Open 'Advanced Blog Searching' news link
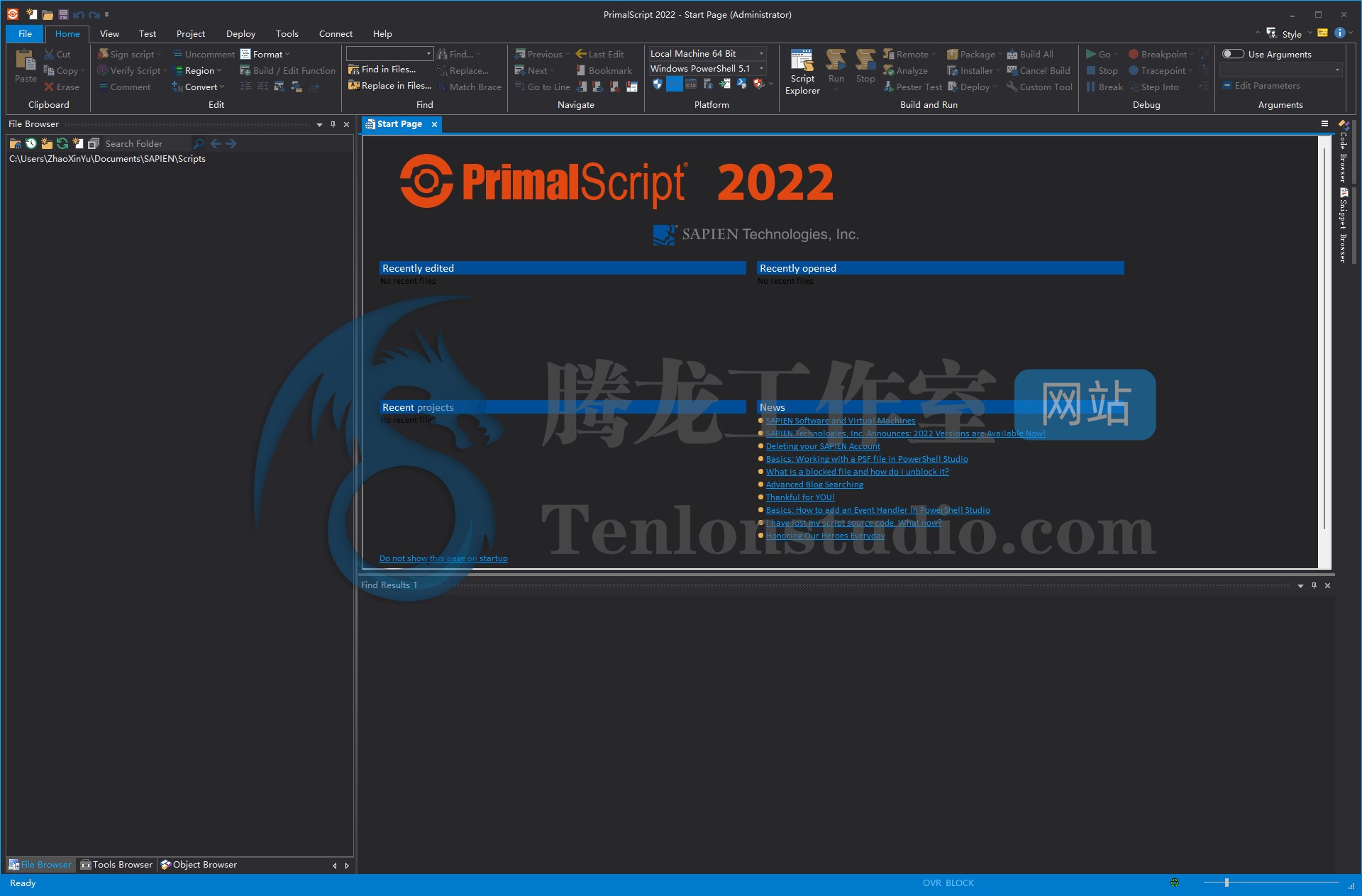 coord(814,485)
